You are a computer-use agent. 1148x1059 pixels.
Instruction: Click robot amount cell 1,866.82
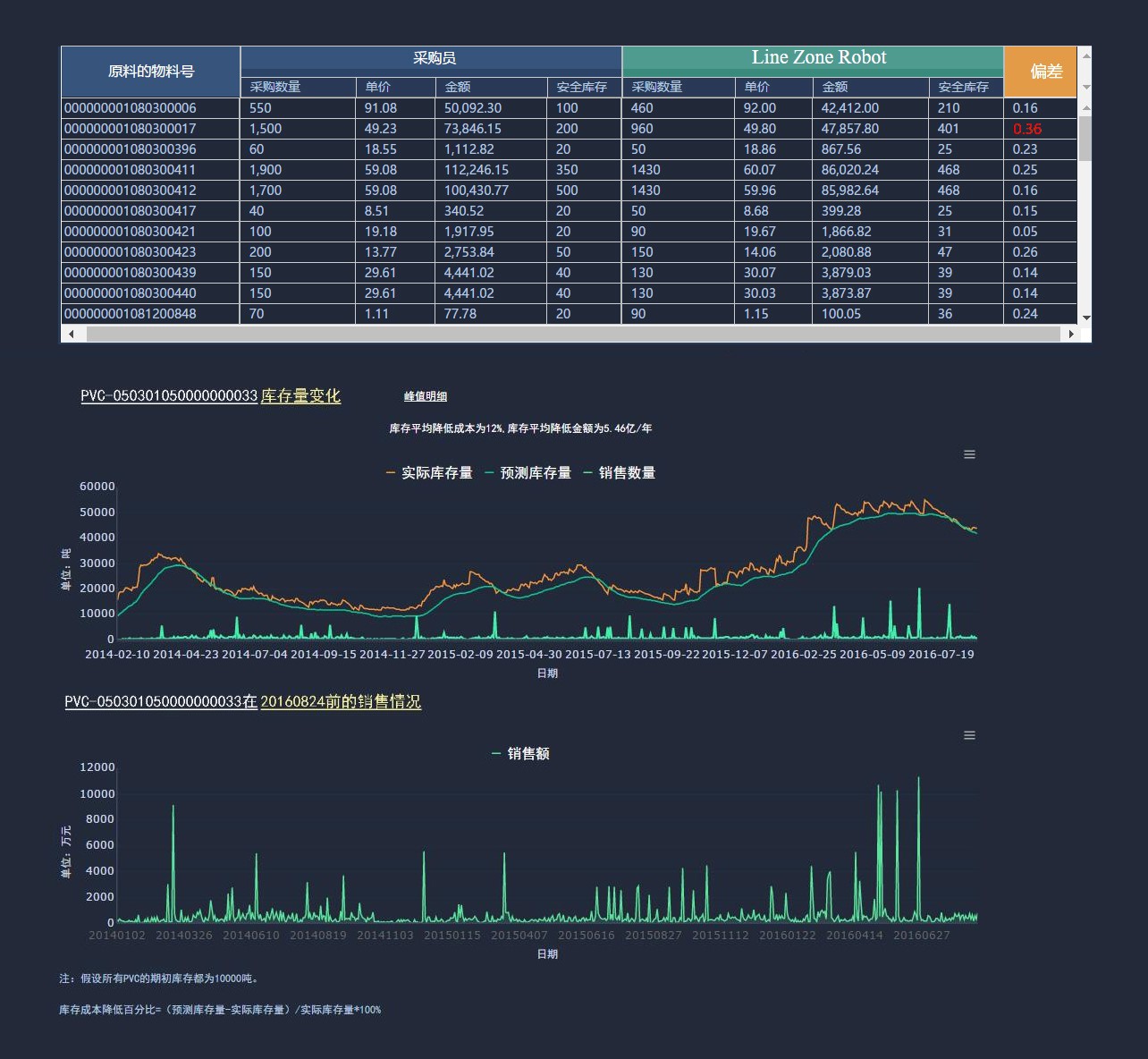pos(847,232)
